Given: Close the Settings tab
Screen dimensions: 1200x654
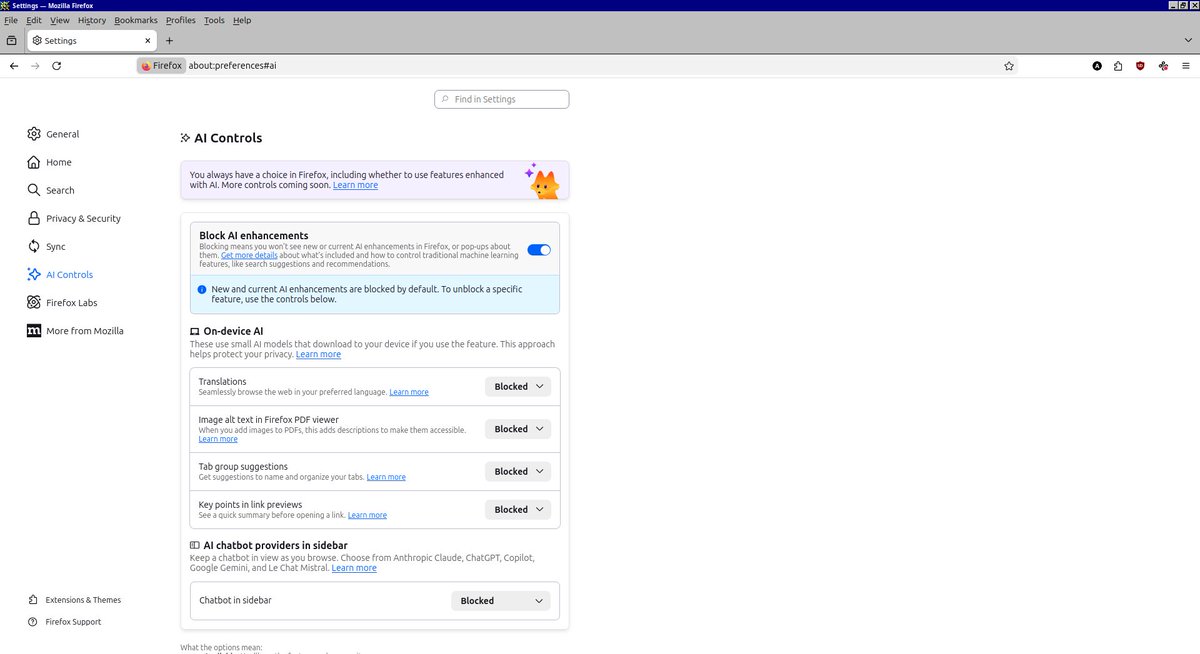Looking at the screenshot, I should [x=149, y=41].
